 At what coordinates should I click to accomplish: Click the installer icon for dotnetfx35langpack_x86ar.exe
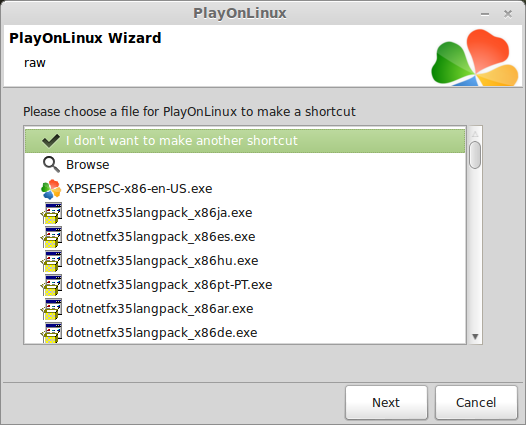pos(51,309)
